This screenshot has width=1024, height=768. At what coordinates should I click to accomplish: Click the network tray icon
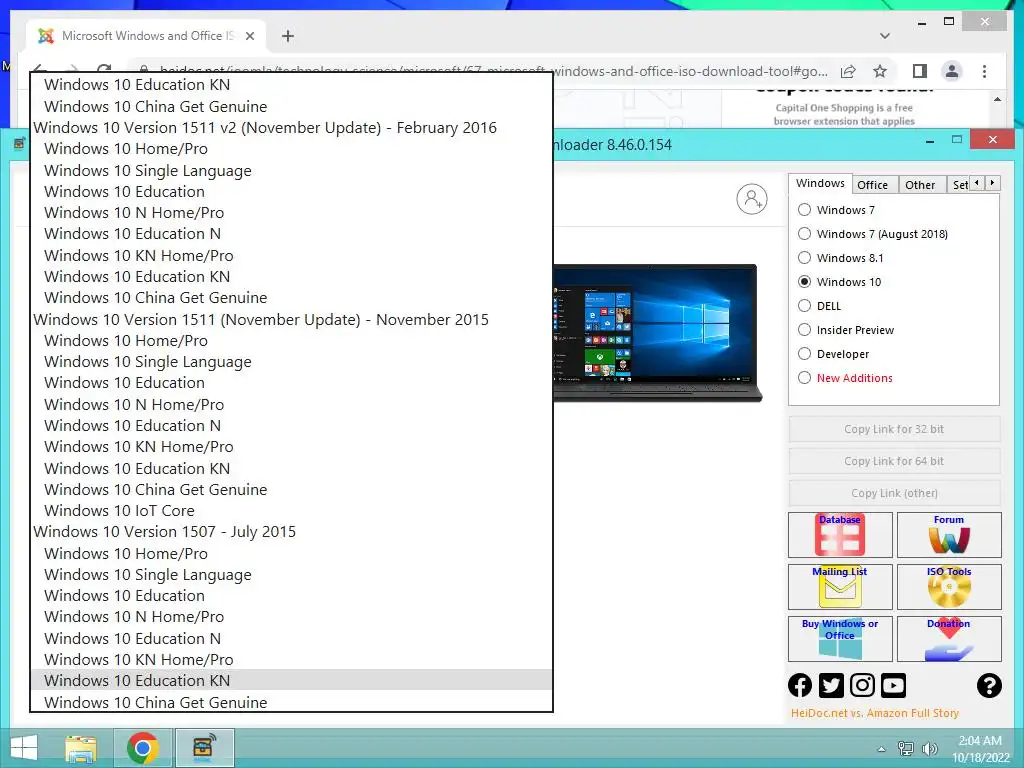click(x=905, y=748)
